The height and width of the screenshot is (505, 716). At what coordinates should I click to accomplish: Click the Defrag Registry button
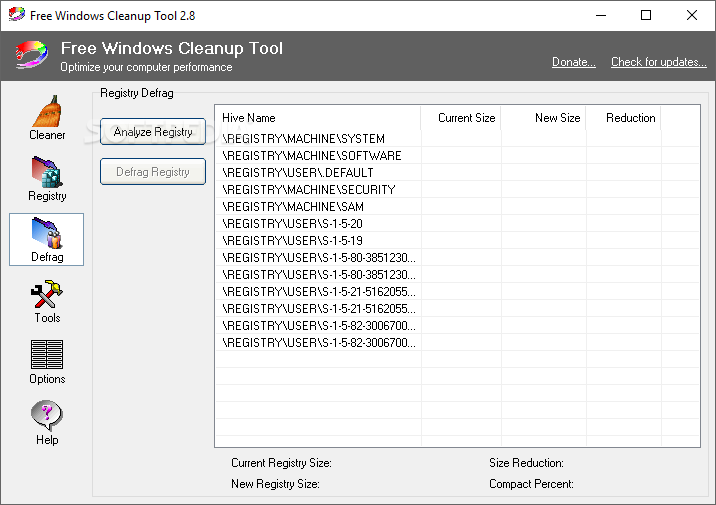click(x=153, y=172)
